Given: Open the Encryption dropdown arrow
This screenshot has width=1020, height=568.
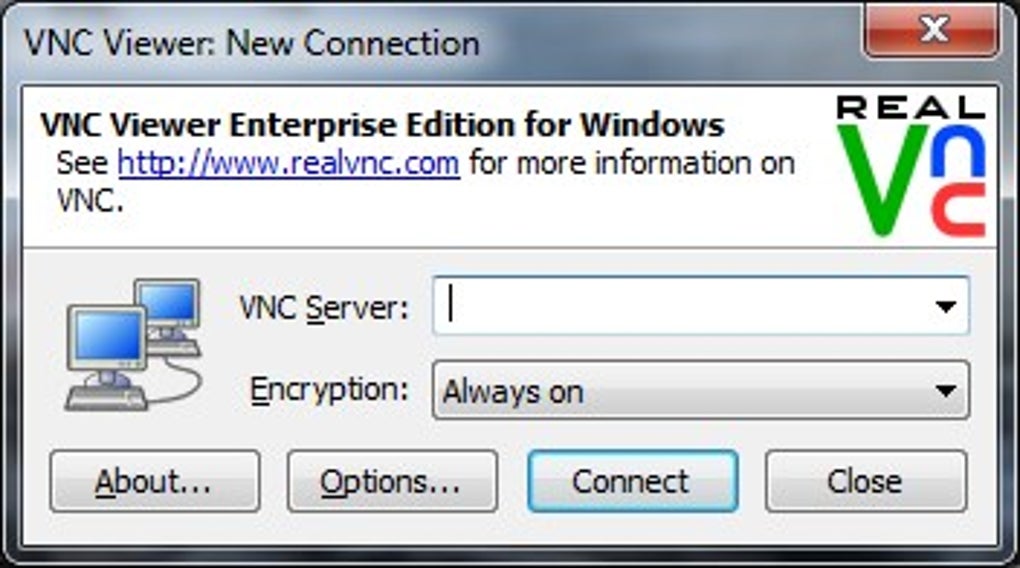Looking at the screenshot, I should pos(945,391).
